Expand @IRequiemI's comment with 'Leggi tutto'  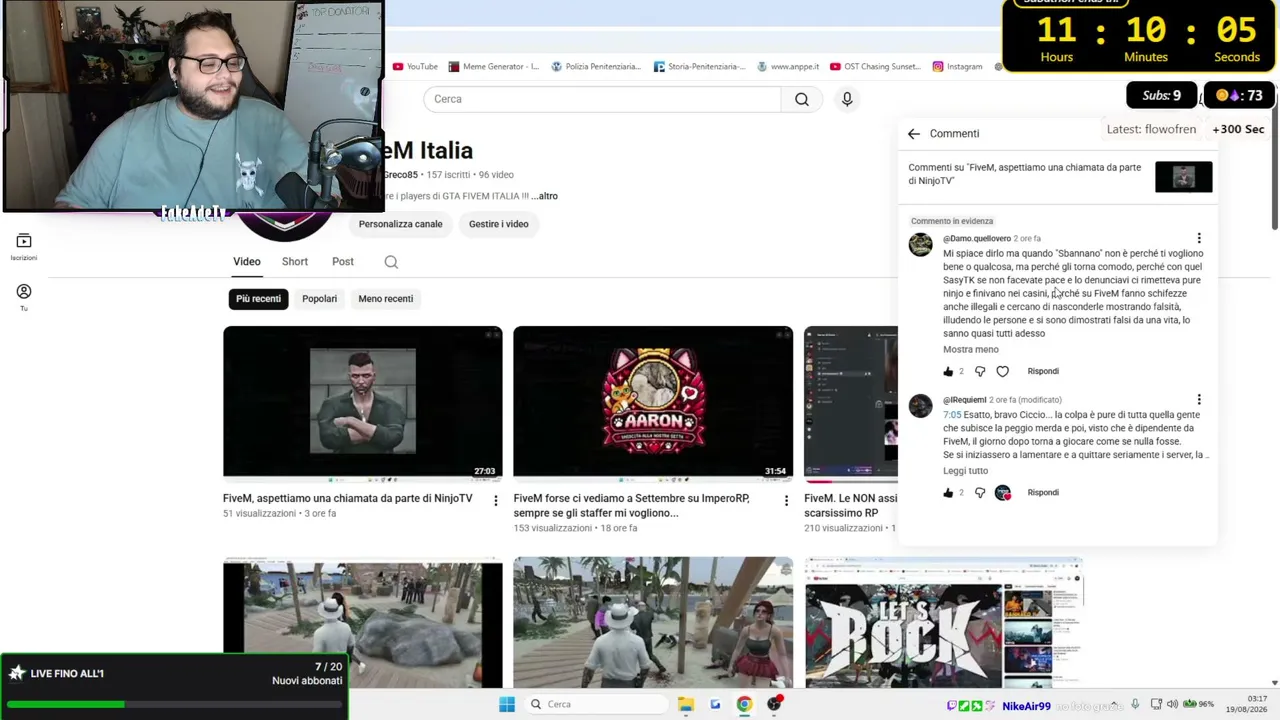[965, 471]
